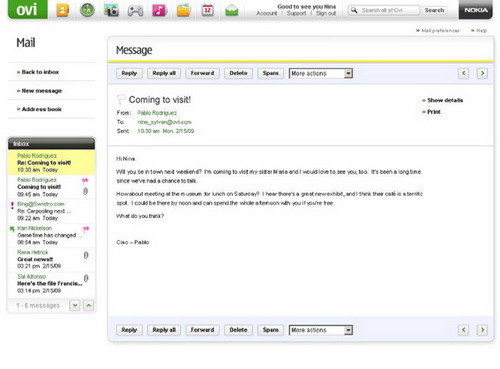Click the green Ovi logo

28,9
